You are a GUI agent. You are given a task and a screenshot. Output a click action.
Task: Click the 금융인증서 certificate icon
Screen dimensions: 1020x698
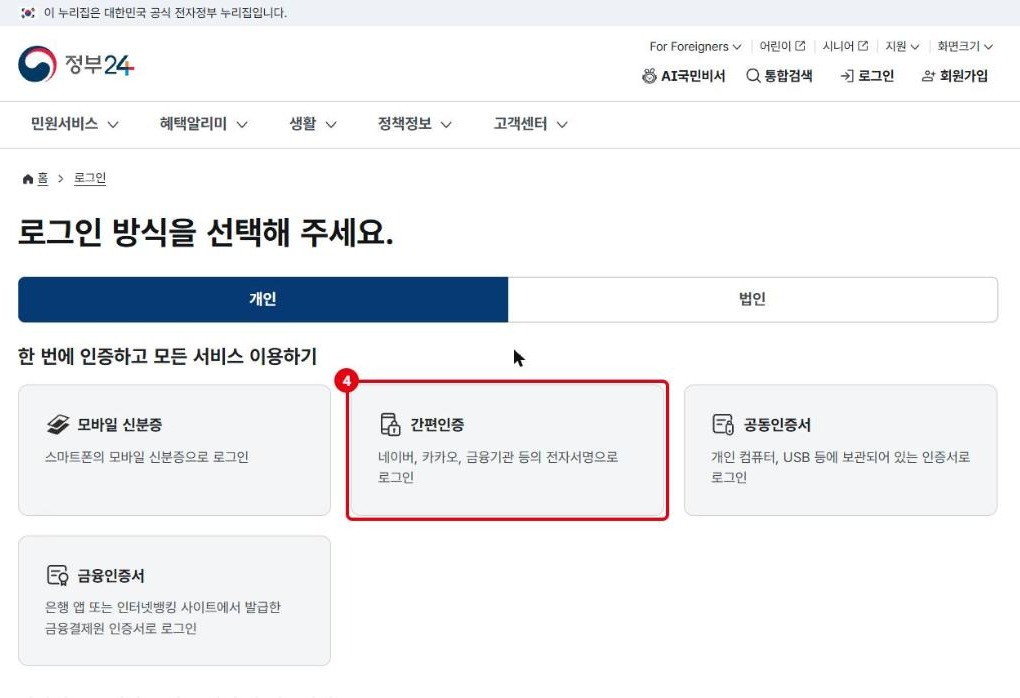[x=57, y=575]
